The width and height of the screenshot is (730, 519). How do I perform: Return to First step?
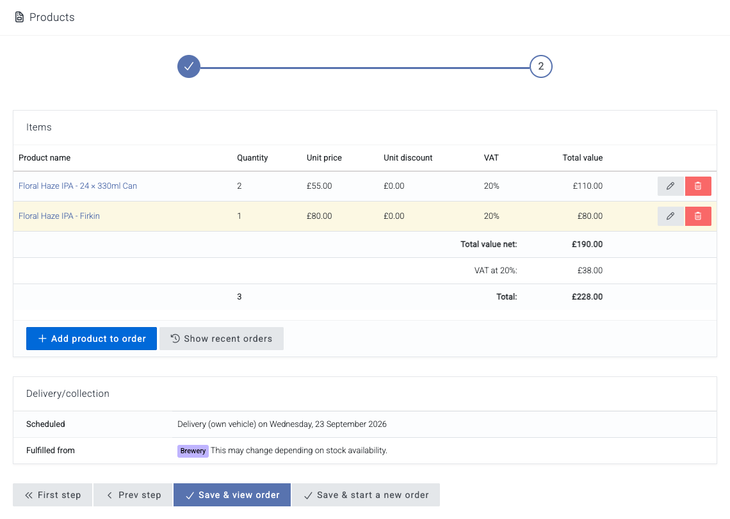(x=53, y=495)
